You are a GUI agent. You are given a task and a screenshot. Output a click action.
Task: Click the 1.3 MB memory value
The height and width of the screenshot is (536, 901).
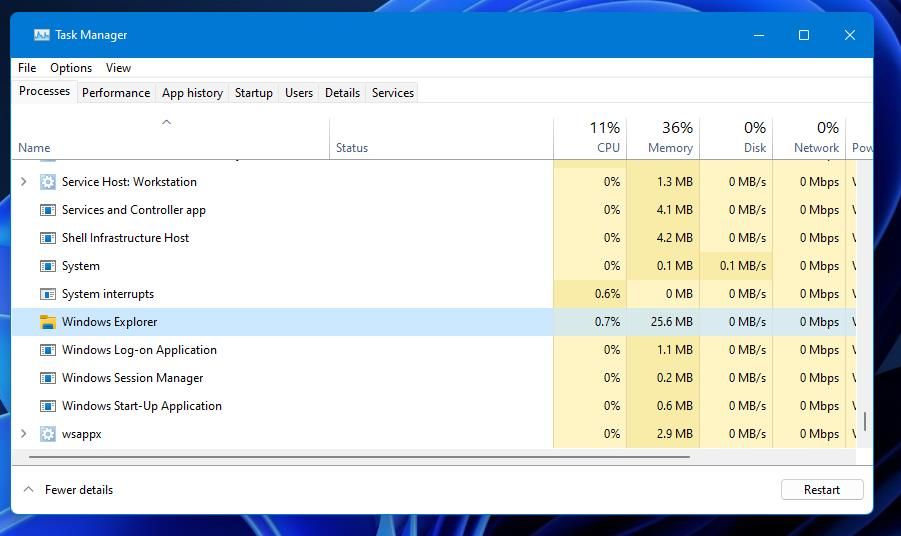point(674,182)
